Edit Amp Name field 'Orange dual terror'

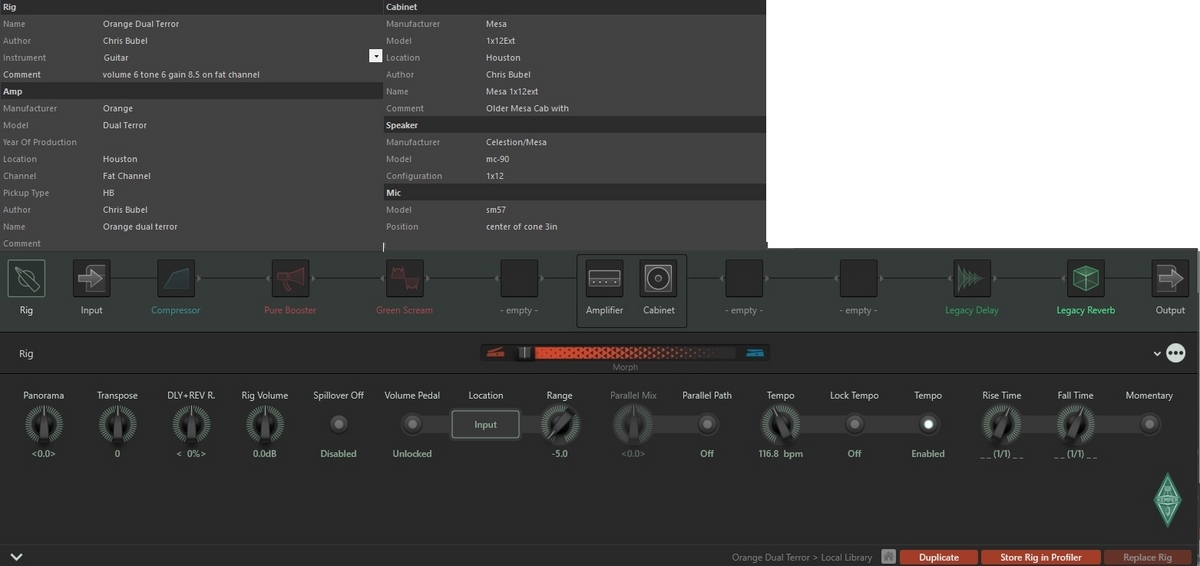(241, 227)
